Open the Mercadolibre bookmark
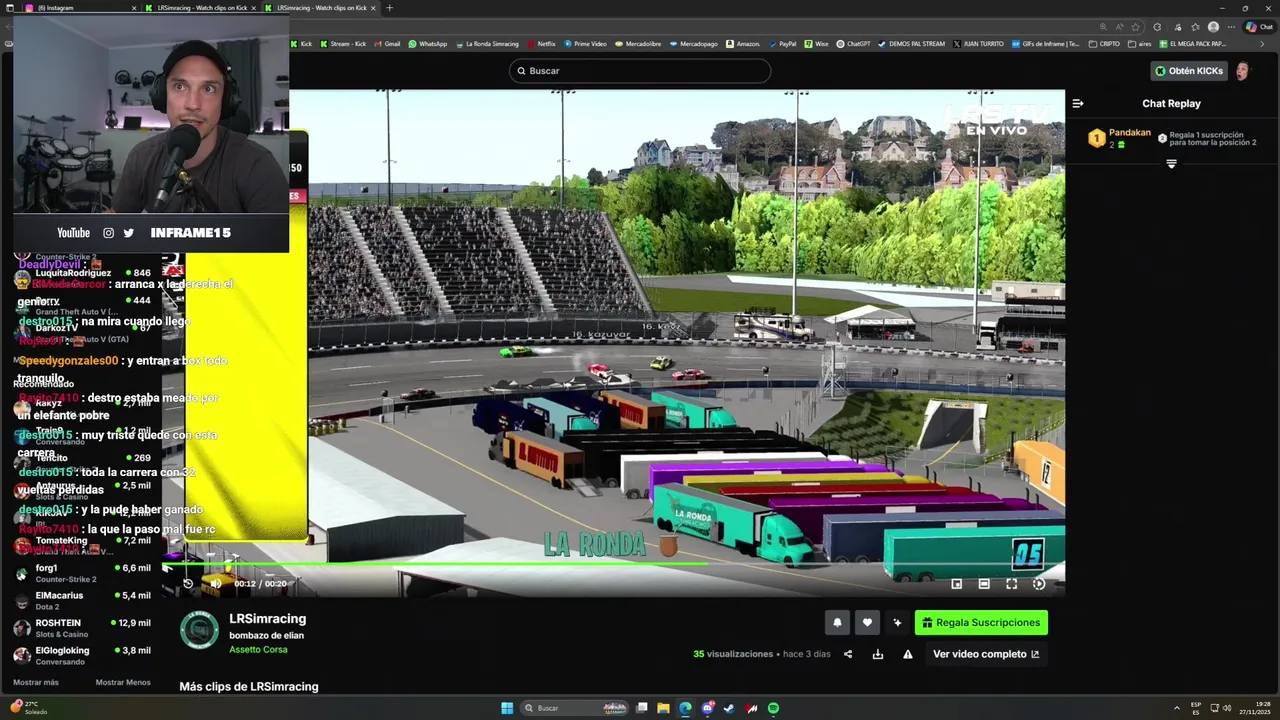 [639, 44]
